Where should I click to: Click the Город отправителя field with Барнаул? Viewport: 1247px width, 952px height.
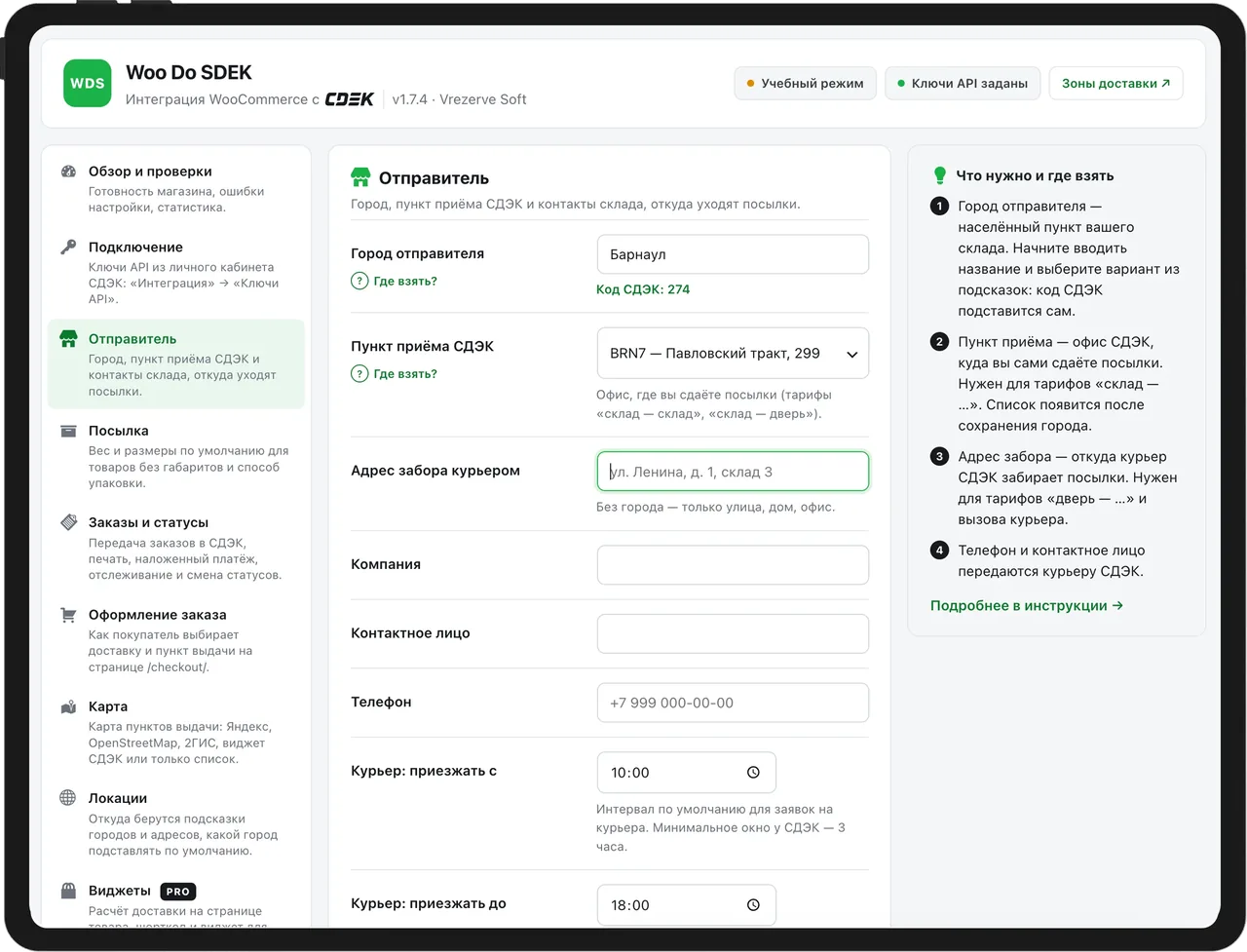tap(733, 254)
